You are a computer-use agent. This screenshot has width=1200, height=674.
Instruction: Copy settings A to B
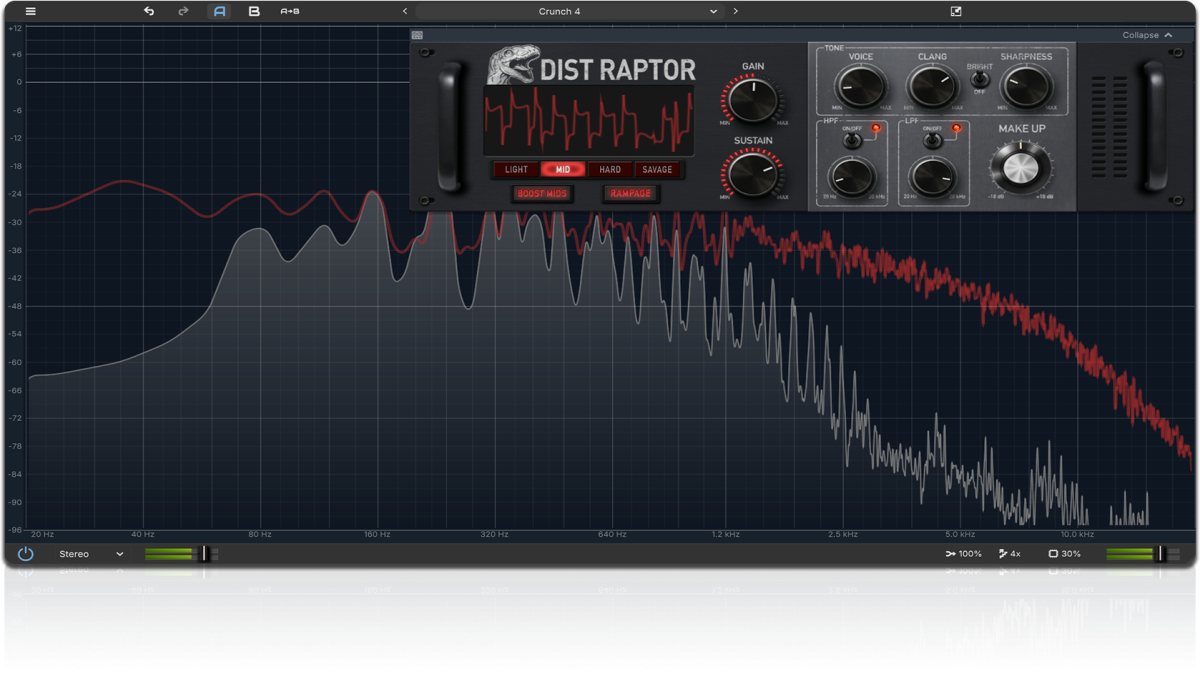click(290, 11)
